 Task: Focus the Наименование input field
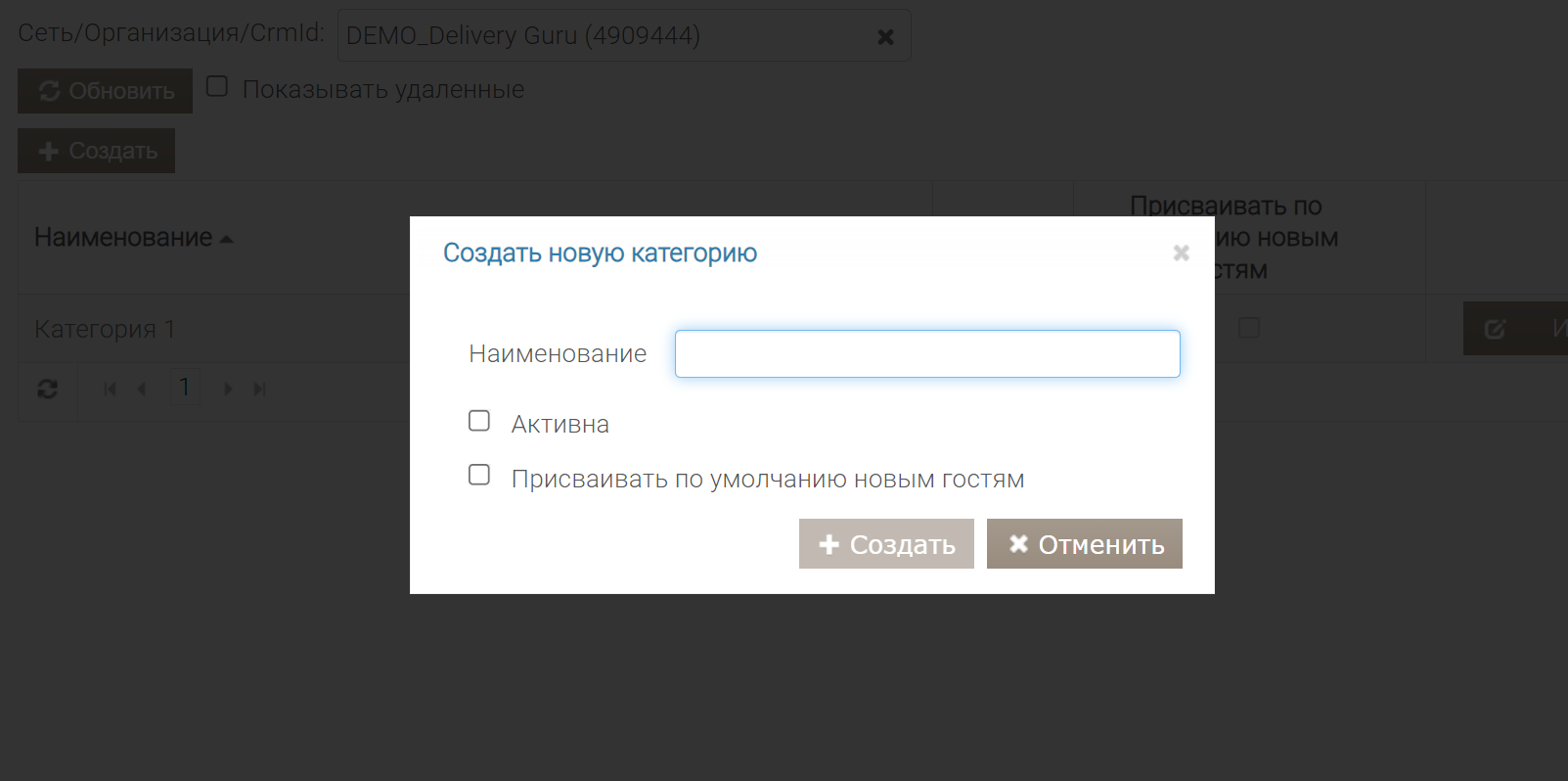coord(927,353)
